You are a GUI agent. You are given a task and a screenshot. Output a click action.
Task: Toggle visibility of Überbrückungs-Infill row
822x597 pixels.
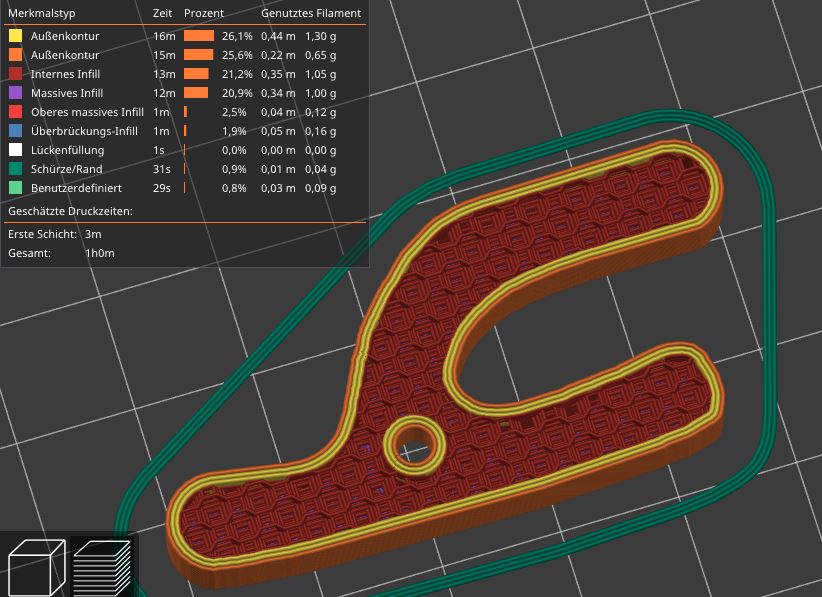pos(186,131)
